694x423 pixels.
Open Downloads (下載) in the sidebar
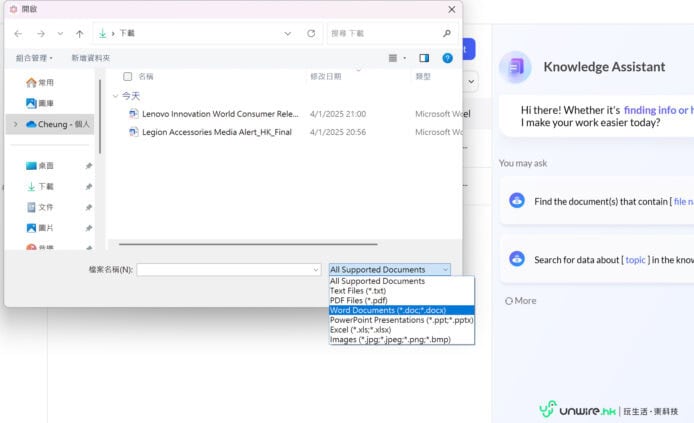click(40, 187)
